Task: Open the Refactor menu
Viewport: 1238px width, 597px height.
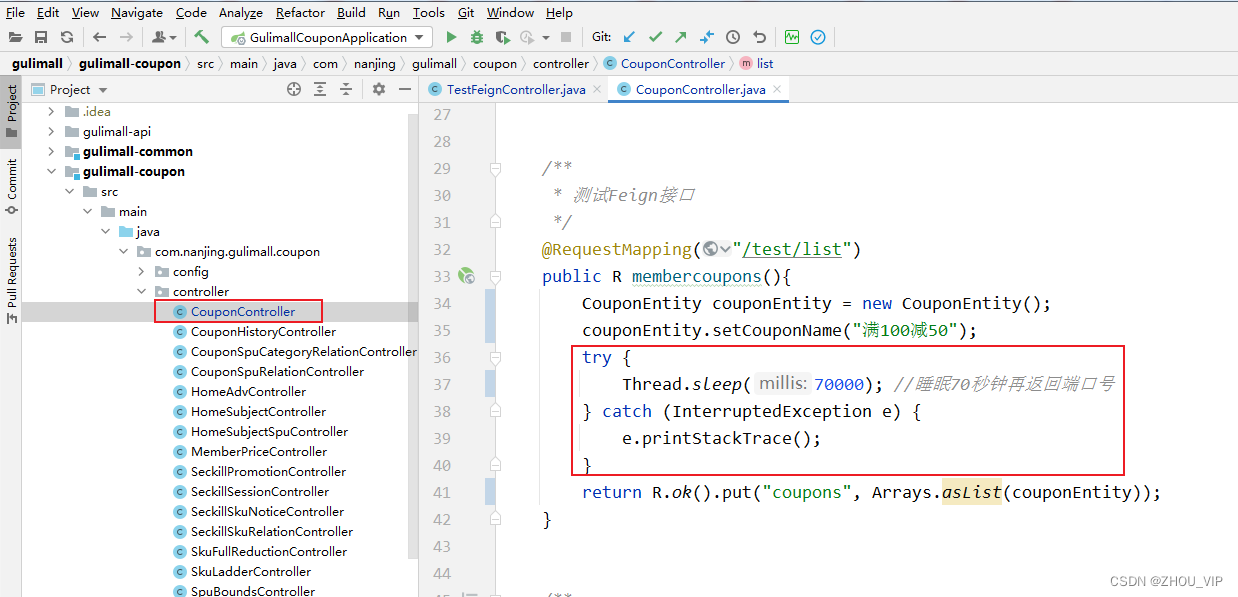Action: point(300,12)
